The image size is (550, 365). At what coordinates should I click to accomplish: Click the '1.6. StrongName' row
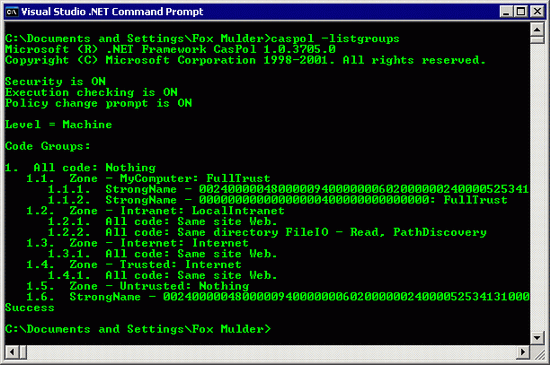click(278, 297)
